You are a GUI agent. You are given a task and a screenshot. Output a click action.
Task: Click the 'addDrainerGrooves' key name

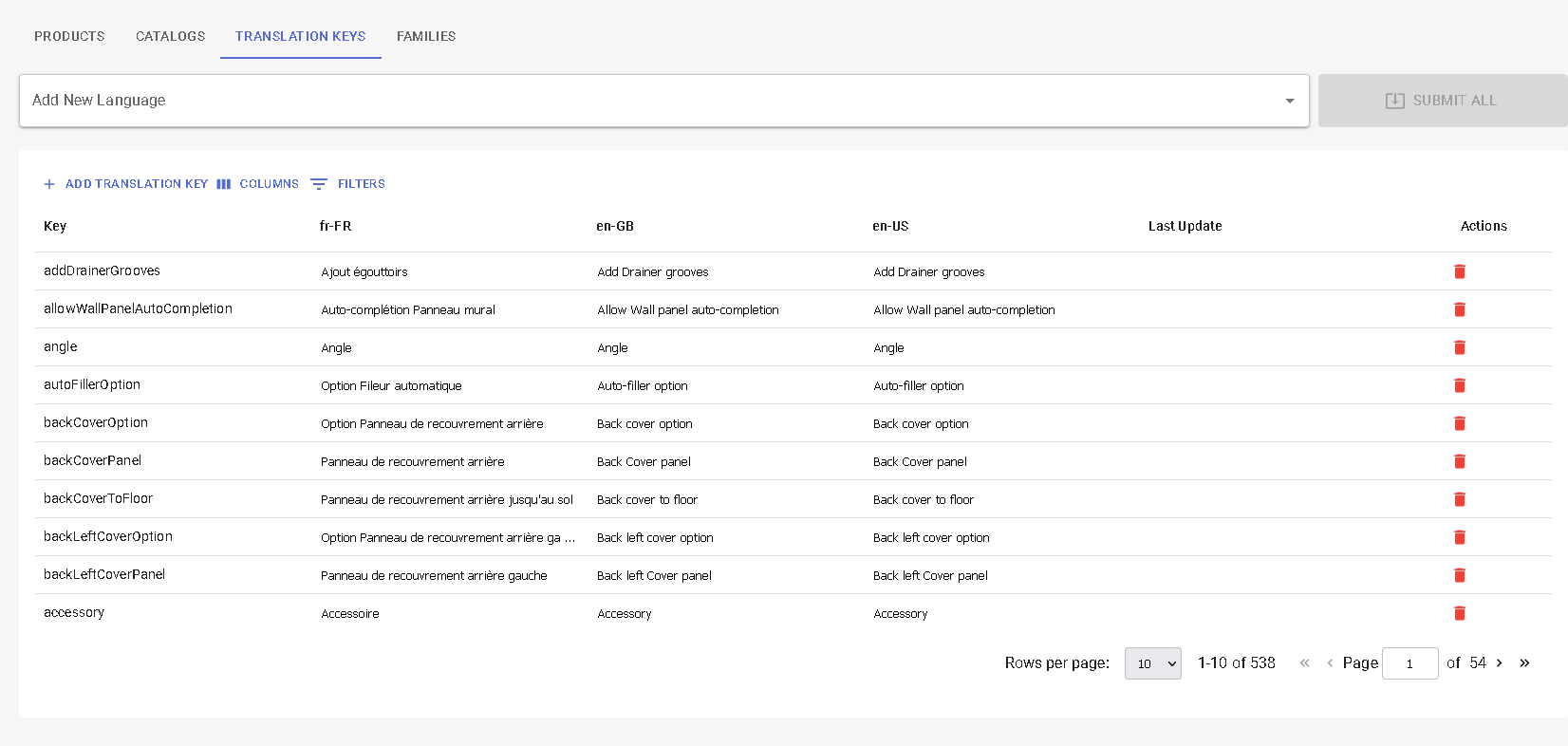tap(102, 270)
